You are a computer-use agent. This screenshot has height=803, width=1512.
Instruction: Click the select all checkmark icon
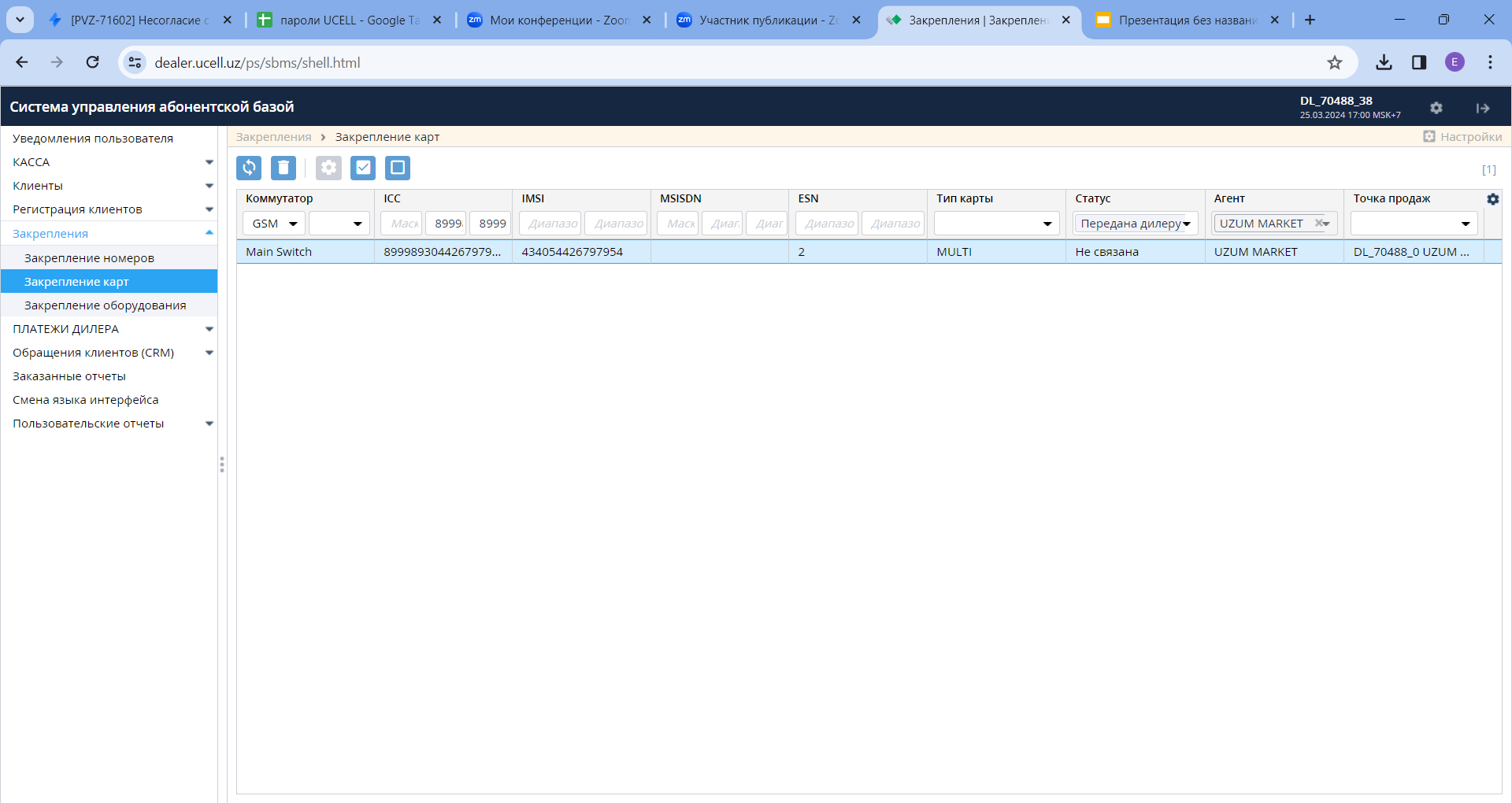363,168
